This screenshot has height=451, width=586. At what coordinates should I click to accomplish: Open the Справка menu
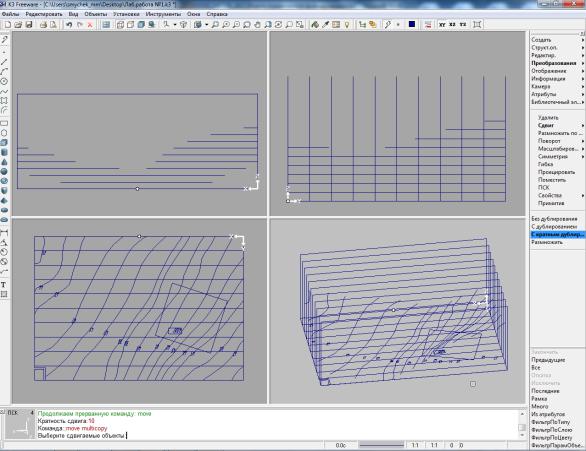(x=217, y=14)
